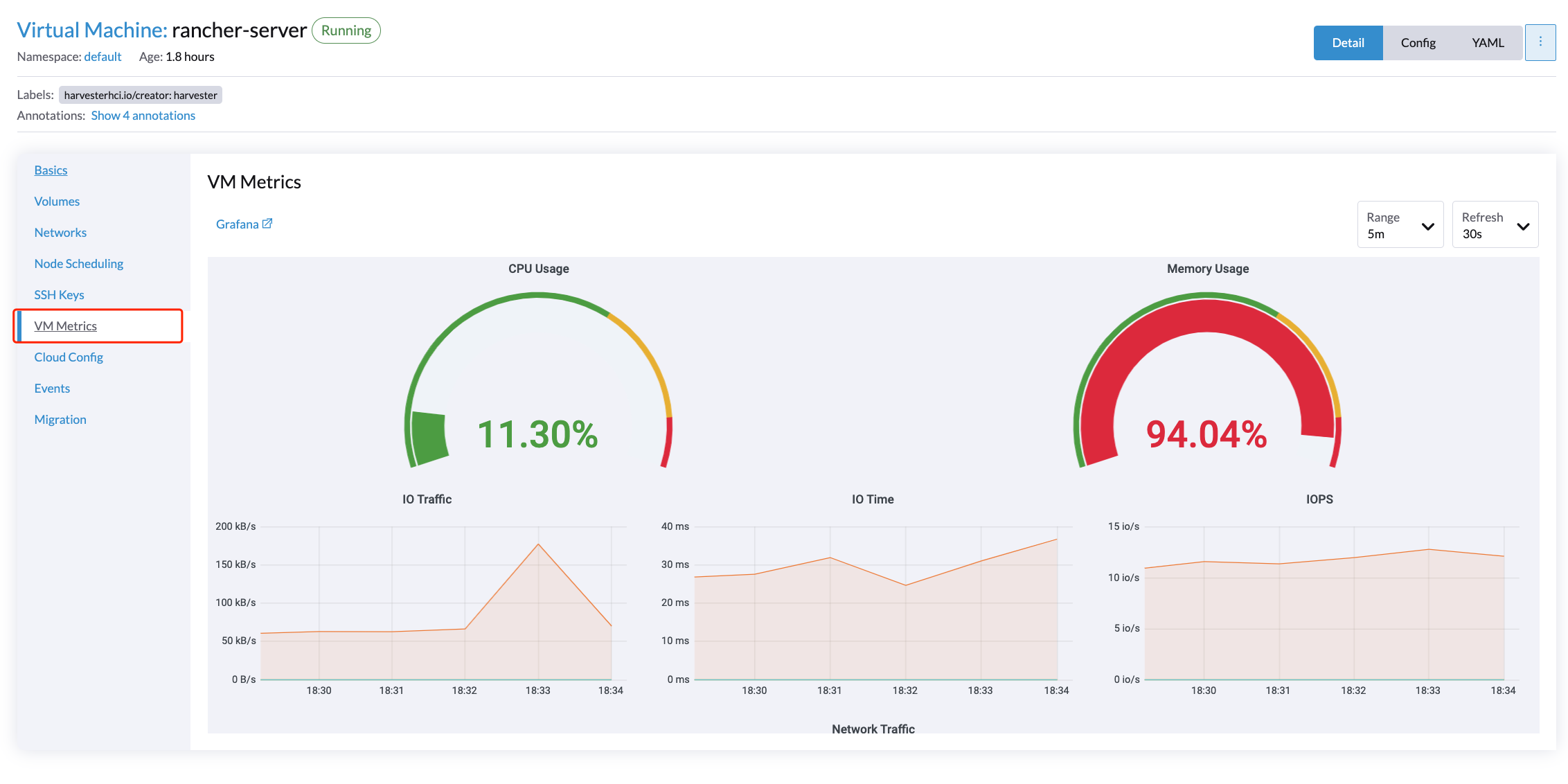Viewport: 1568px width, 784px height.
Task: Switch to the Config view
Action: [x=1418, y=43]
